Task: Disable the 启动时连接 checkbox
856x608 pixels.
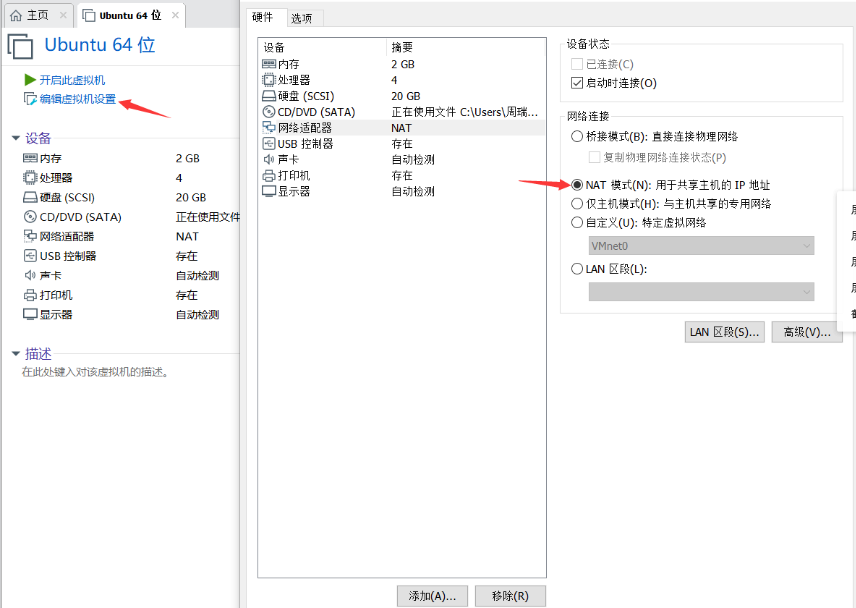Action: tap(578, 82)
